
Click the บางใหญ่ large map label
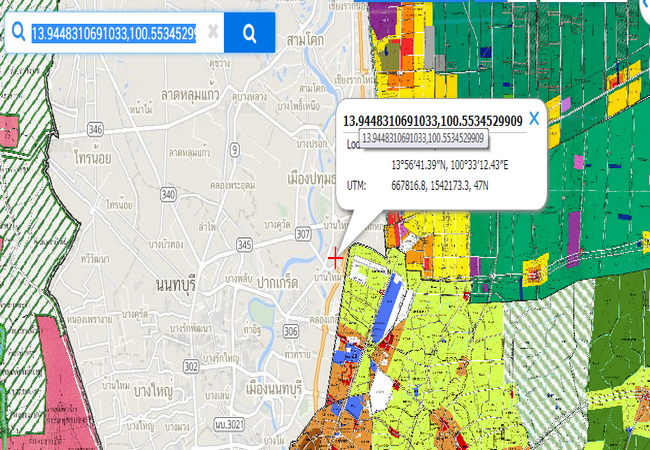[153, 391]
